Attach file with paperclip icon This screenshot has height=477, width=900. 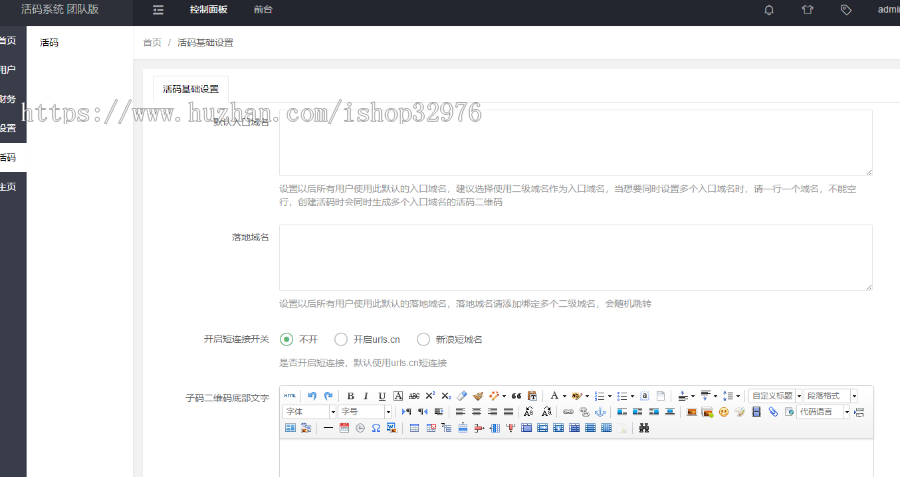(773, 412)
